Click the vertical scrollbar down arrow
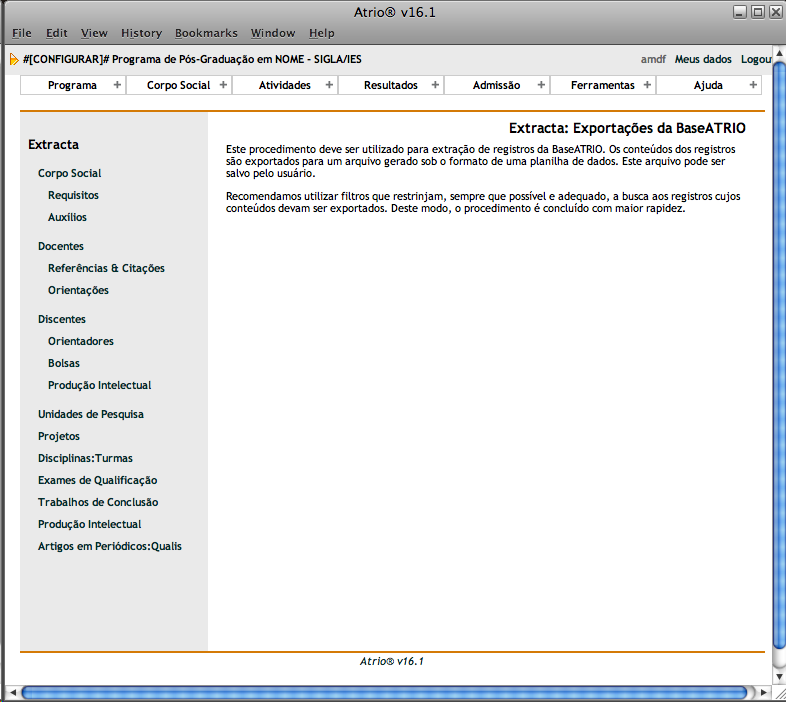This screenshot has height=702, width=786. 779,675
